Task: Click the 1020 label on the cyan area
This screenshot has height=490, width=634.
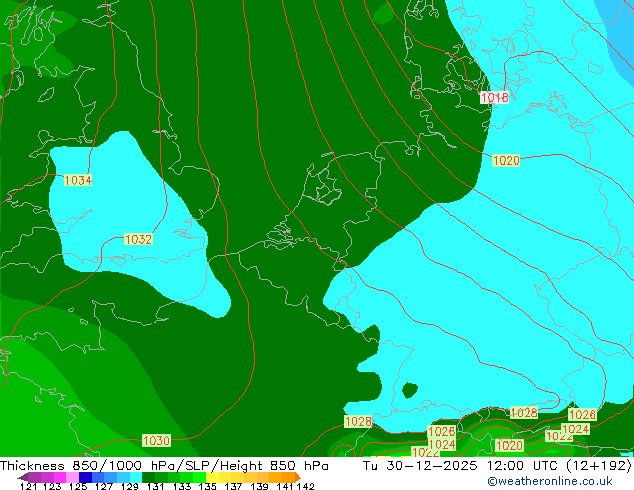Action: 506,161
